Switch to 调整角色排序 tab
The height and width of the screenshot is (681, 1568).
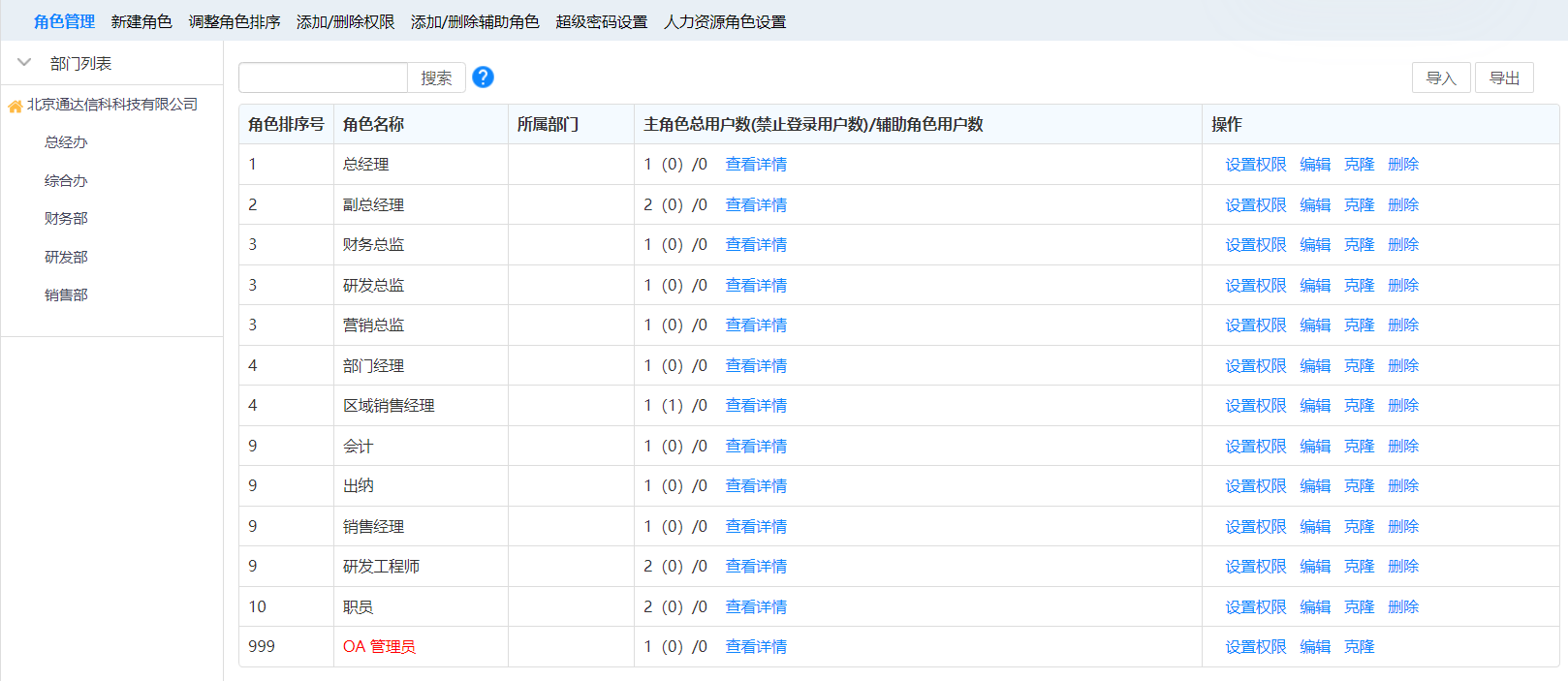point(235,21)
